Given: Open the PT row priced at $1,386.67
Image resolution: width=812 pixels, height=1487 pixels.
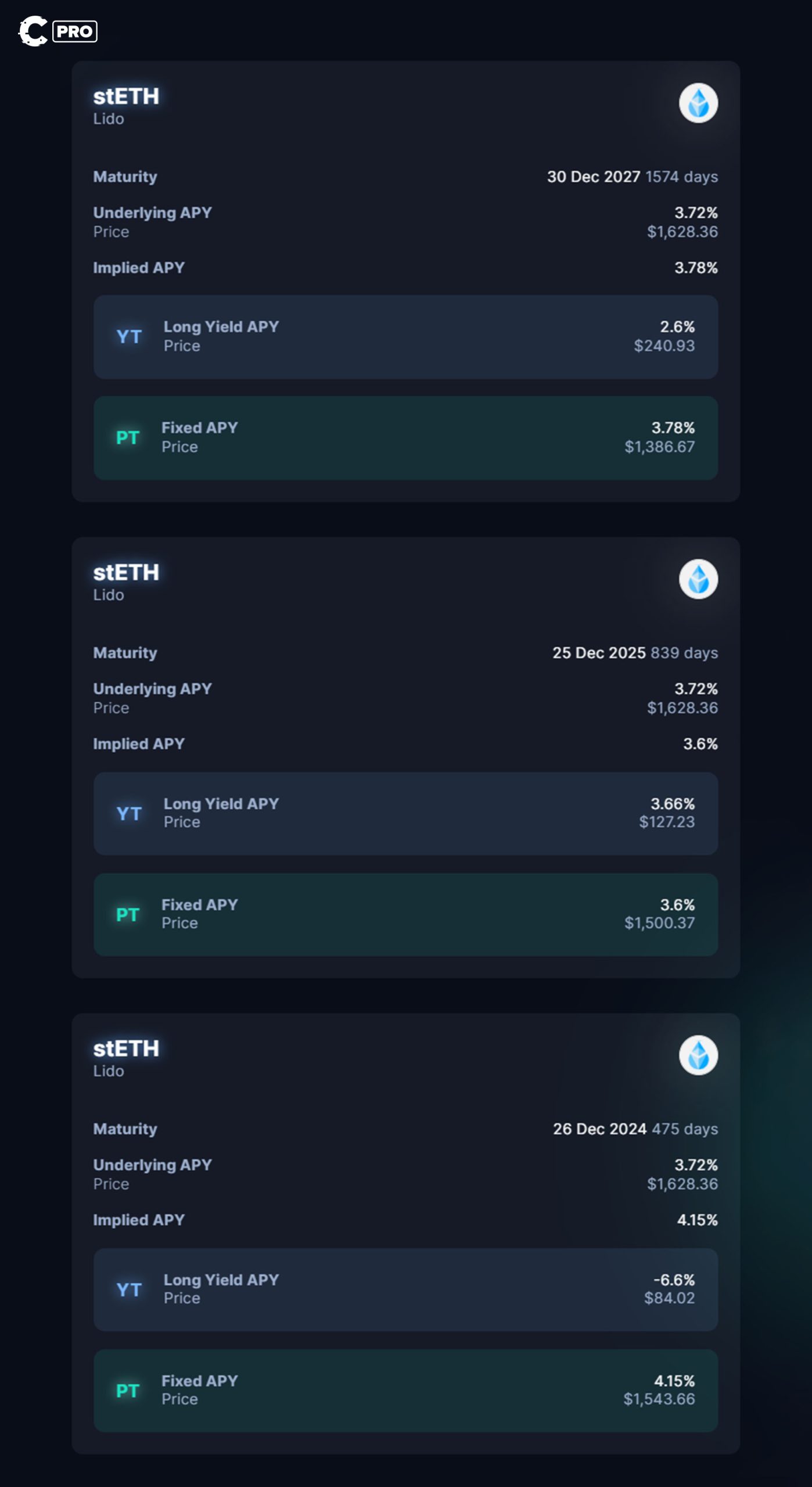Looking at the screenshot, I should (405, 438).
